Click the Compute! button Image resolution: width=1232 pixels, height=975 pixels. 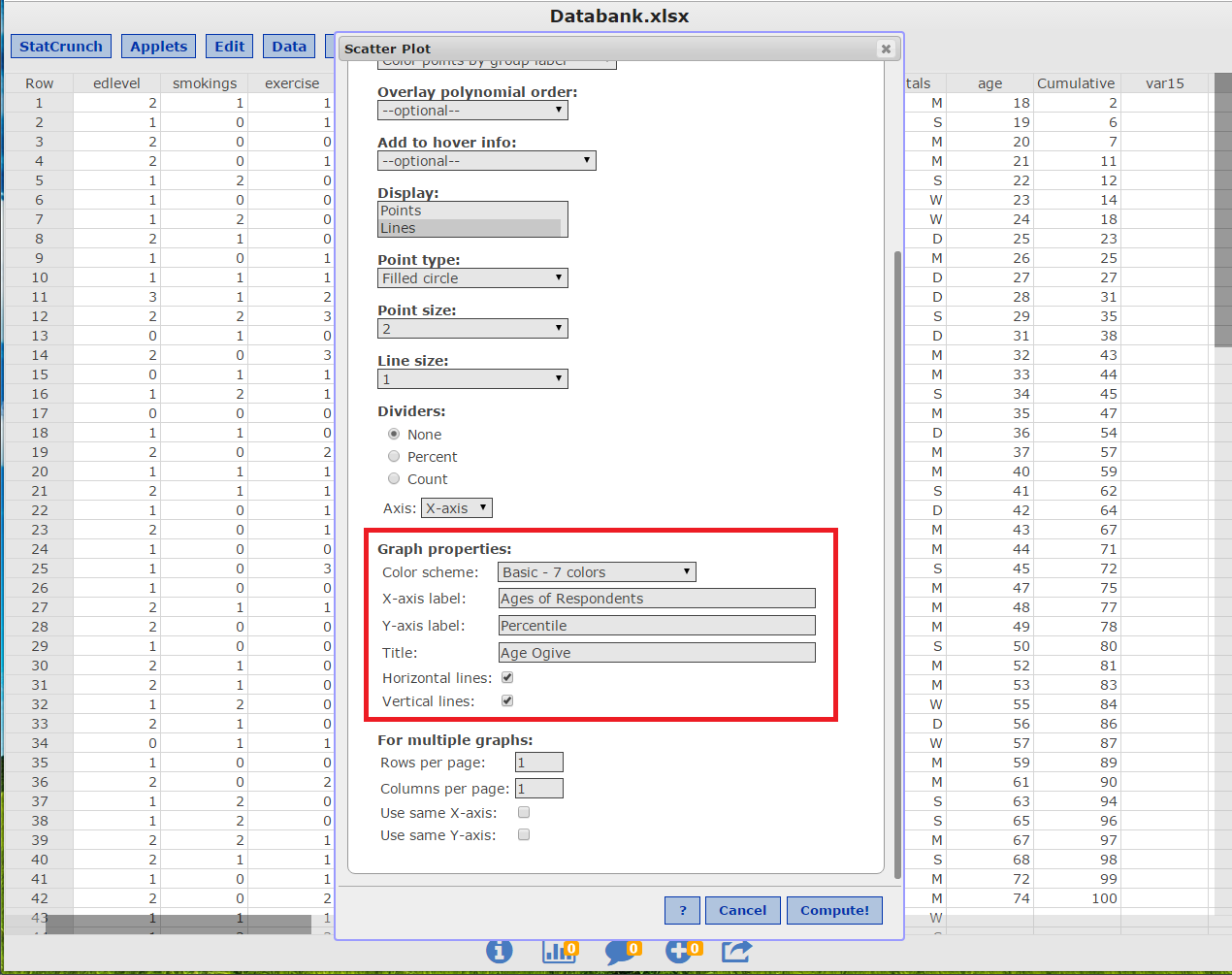pyautogui.click(x=834, y=910)
